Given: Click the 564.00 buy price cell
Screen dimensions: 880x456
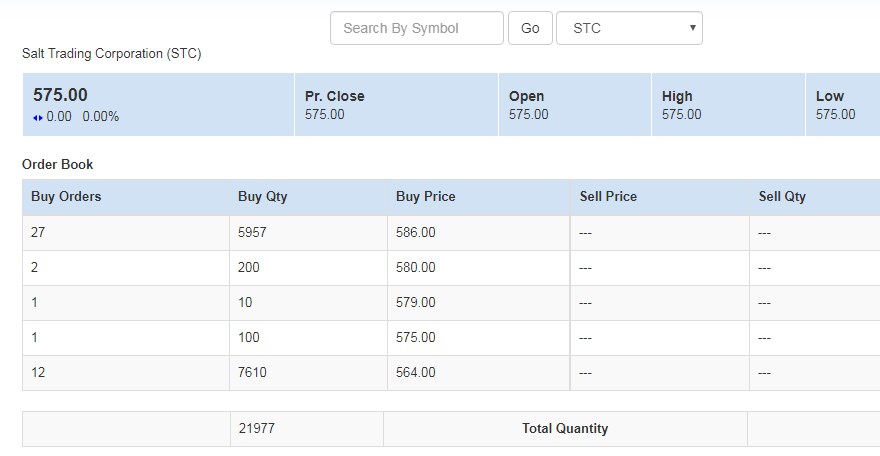Looking at the screenshot, I should 416,373.
